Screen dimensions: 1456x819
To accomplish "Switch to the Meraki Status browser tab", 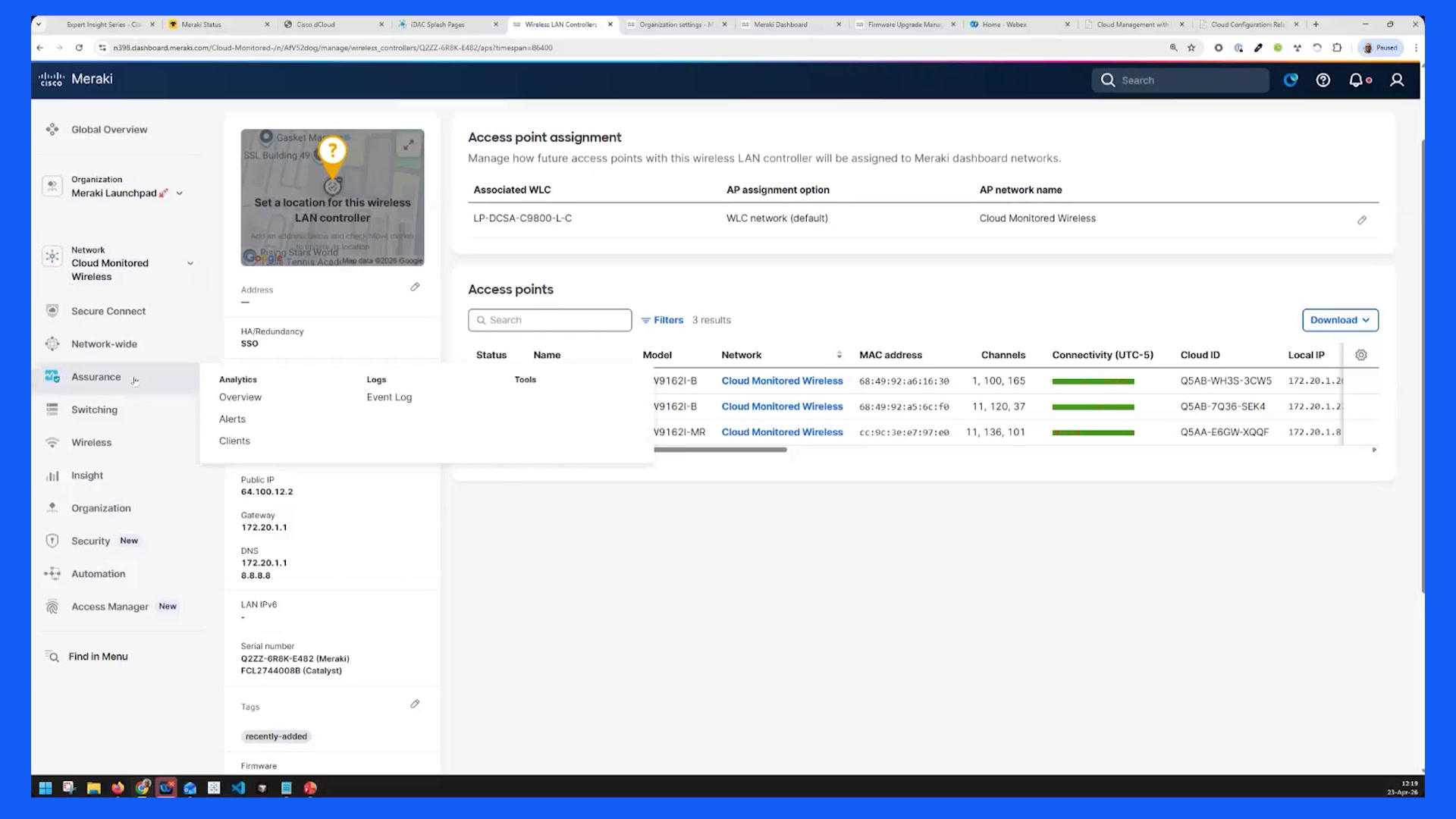I will click(x=219, y=24).
